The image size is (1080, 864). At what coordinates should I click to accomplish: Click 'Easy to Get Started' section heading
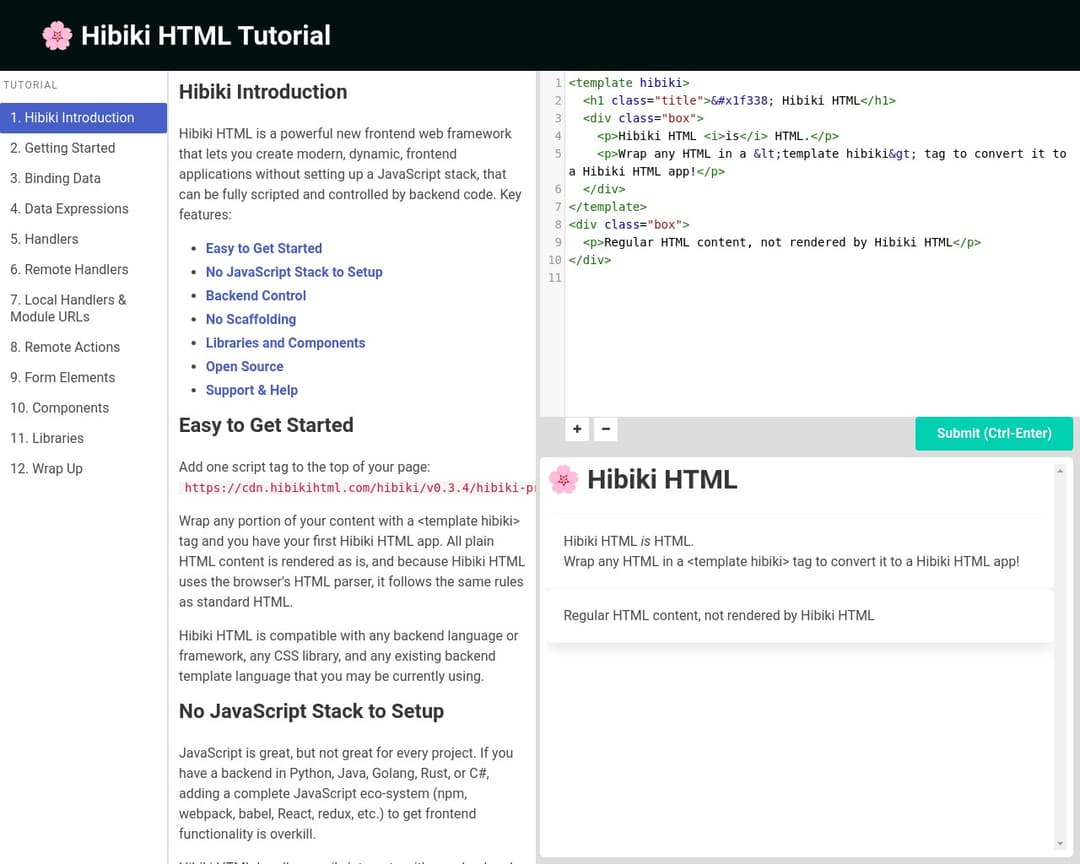[x=266, y=425]
